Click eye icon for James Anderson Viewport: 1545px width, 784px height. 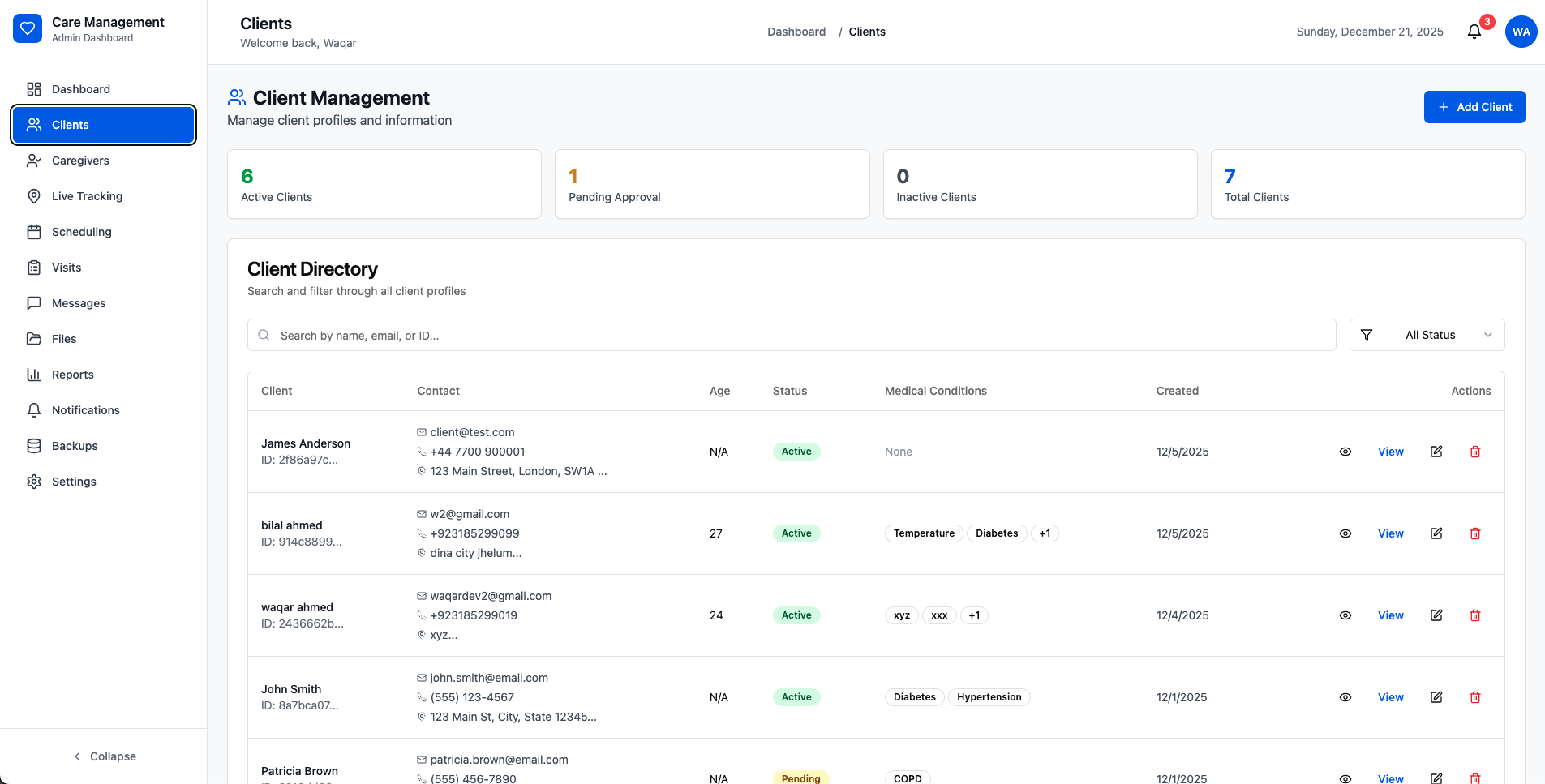click(1345, 452)
